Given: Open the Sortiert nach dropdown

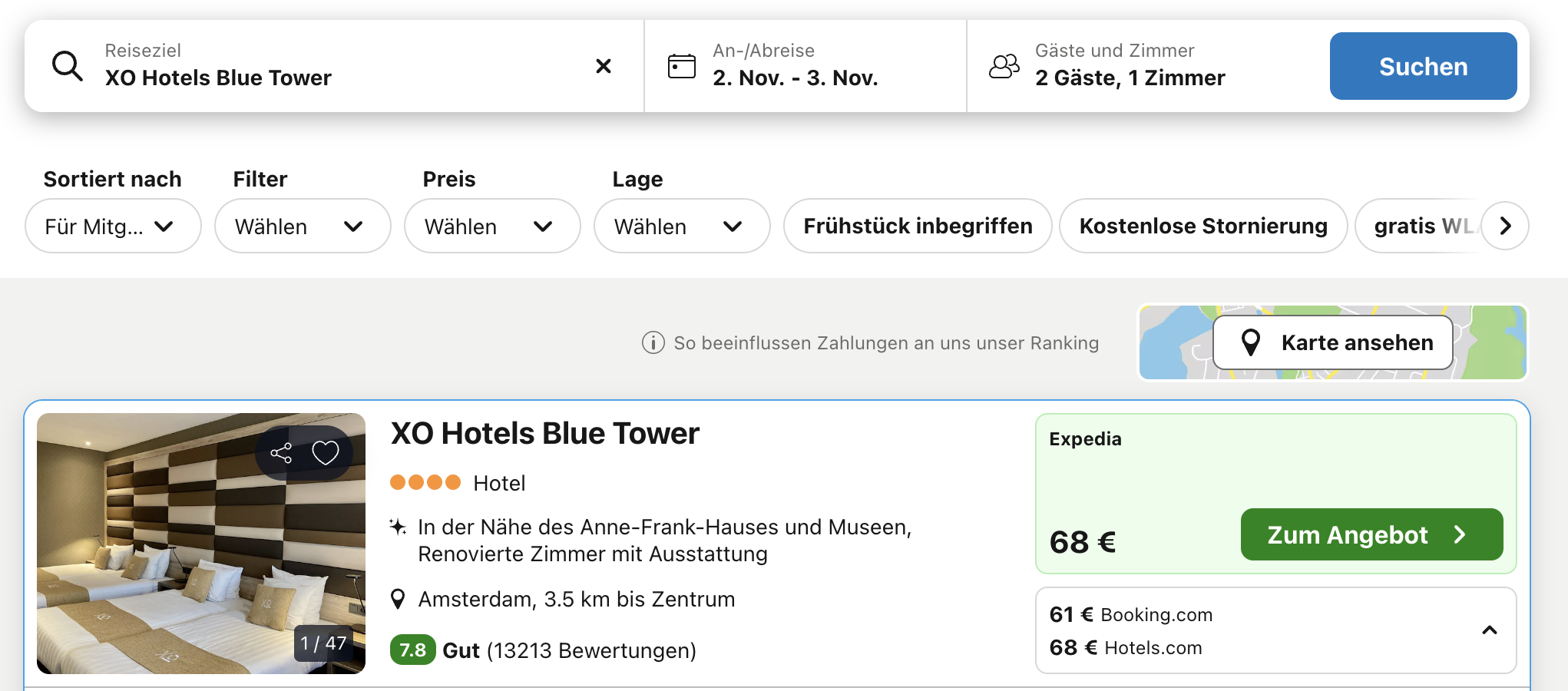Looking at the screenshot, I should pos(113,226).
